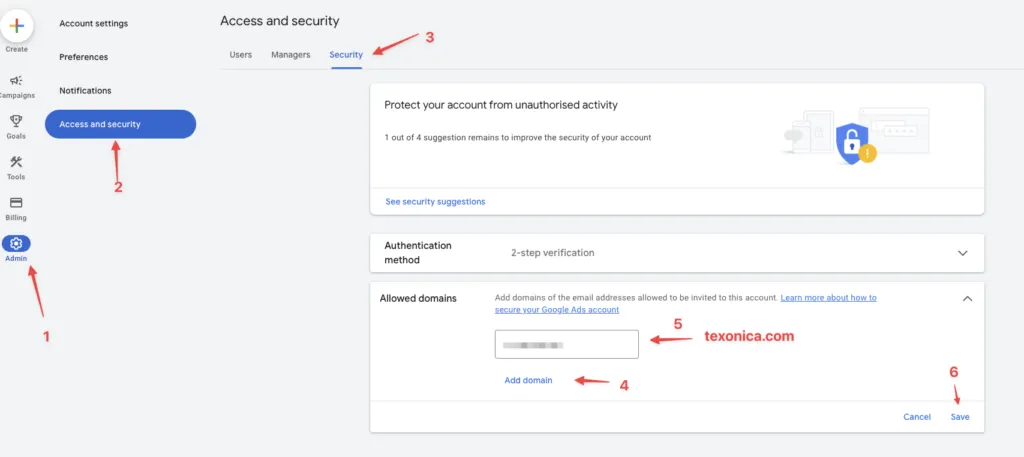Click the Cancel button
This screenshot has width=1024, height=457.
coord(917,417)
